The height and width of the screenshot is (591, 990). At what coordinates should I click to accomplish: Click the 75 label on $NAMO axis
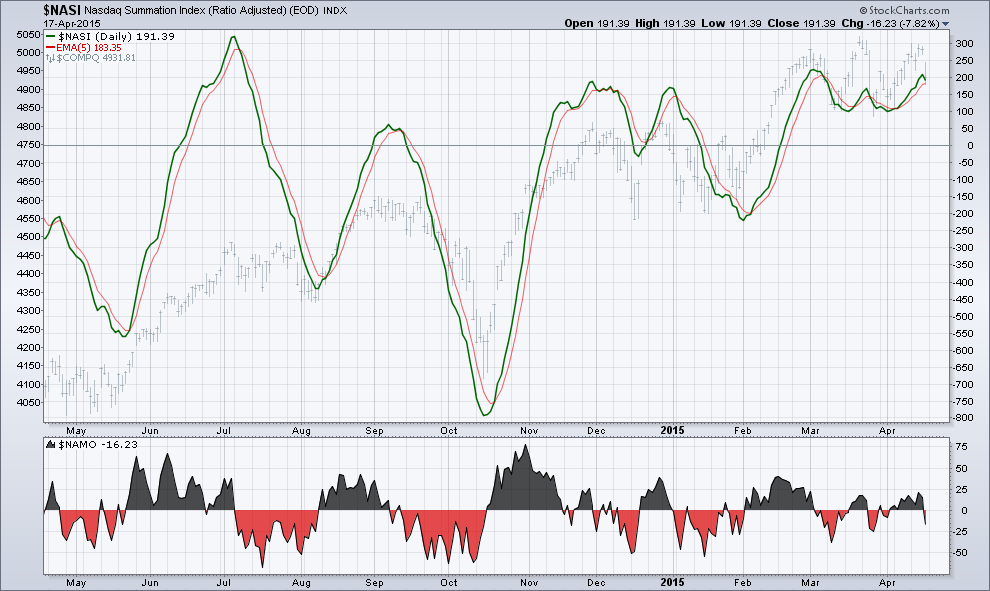[961, 447]
